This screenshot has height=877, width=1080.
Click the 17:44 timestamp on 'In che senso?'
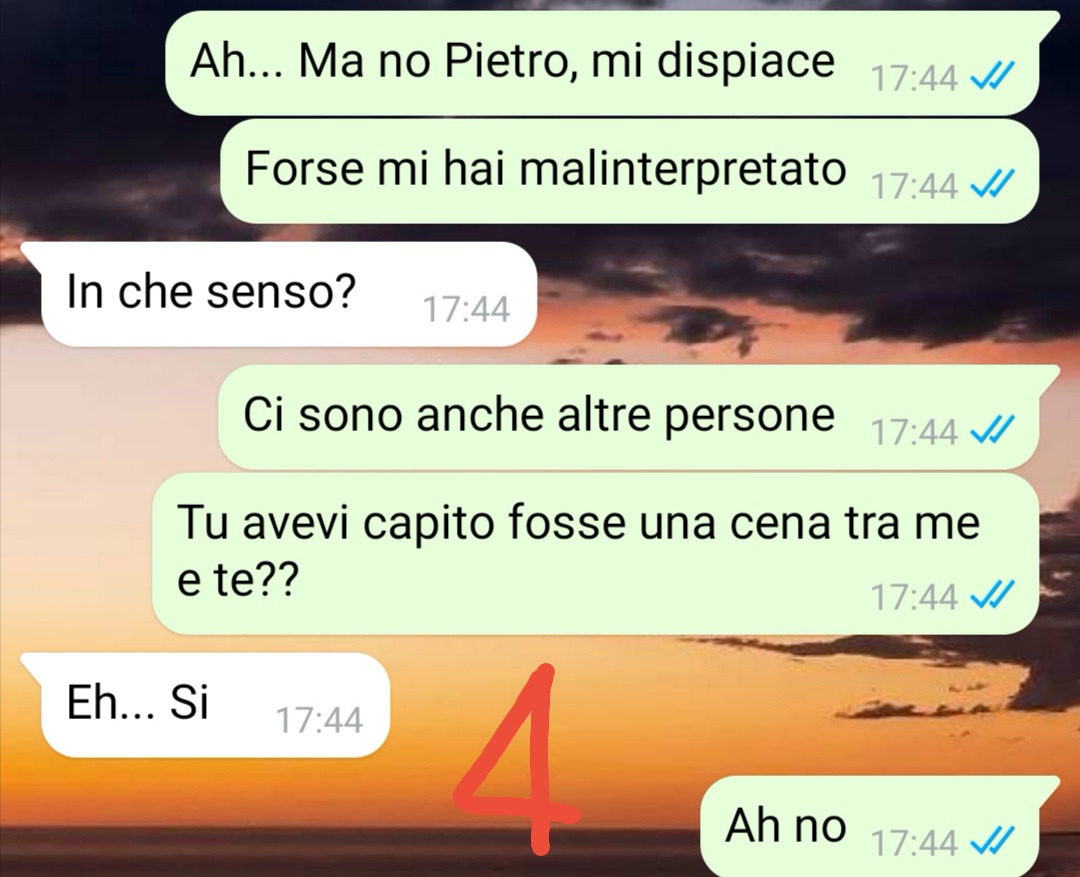click(x=466, y=309)
